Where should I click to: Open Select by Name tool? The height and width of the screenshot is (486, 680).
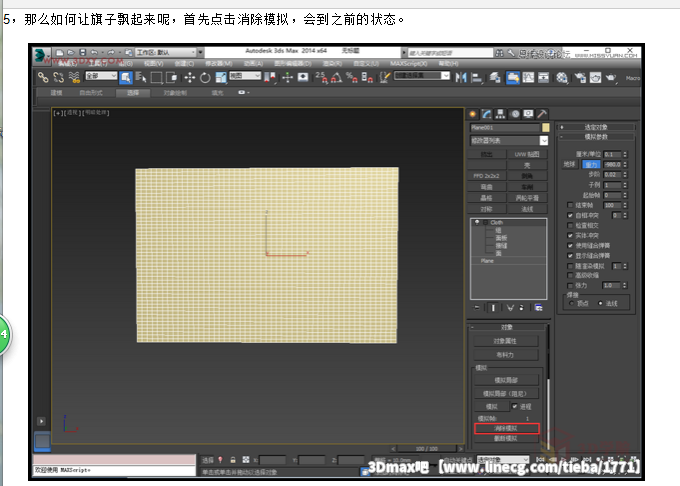coord(141,78)
